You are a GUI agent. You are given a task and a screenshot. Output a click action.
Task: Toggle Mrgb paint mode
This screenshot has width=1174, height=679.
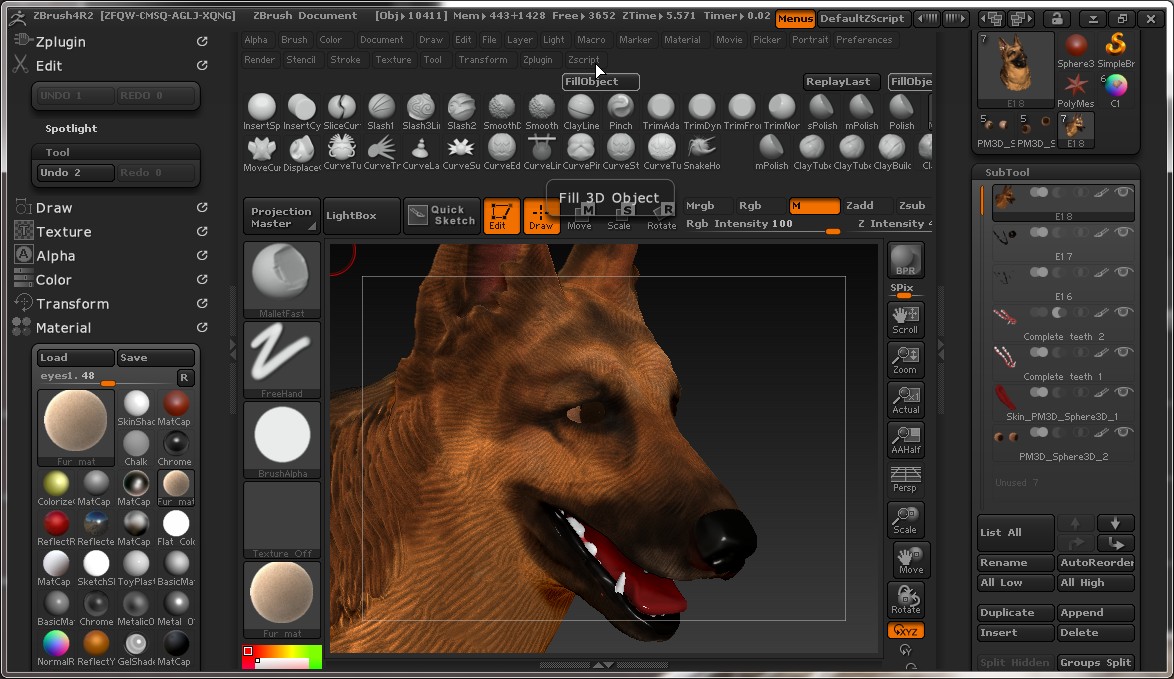tap(700, 205)
